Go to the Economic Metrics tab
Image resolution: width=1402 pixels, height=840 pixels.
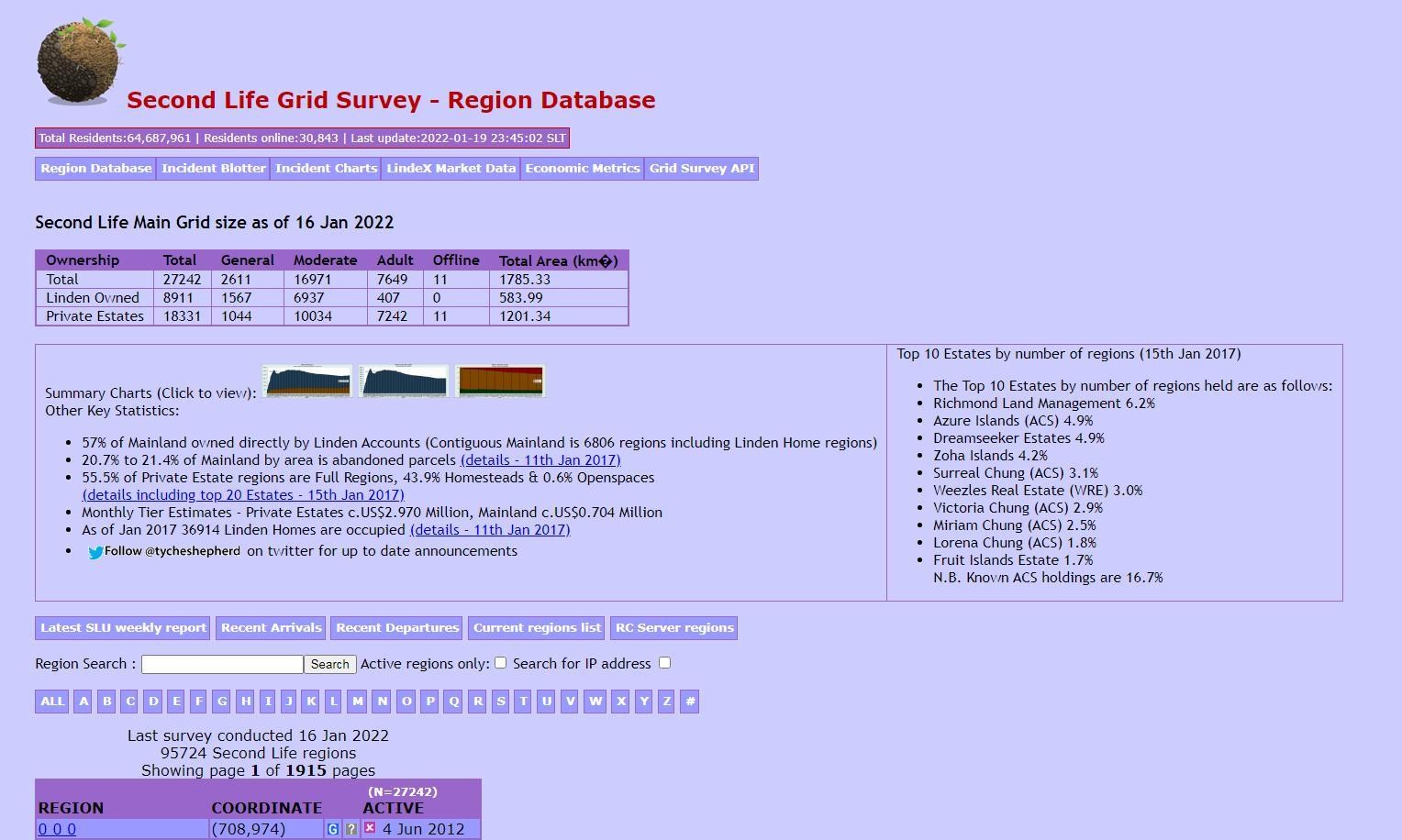click(582, 169)
